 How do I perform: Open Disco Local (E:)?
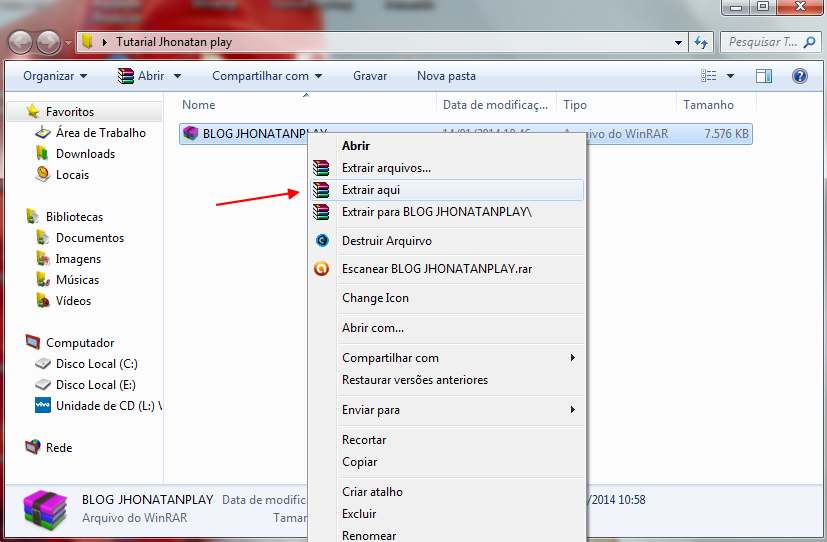tap(95, 385)
